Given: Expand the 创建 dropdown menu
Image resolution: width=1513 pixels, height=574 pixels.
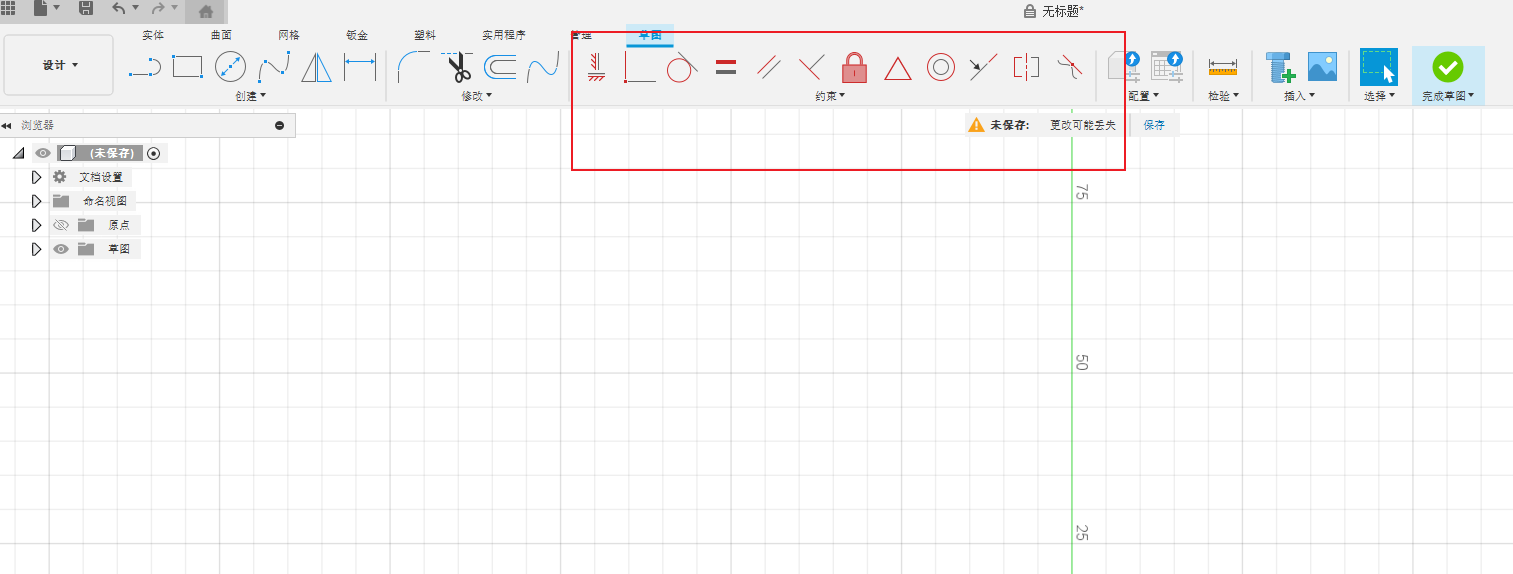Looking at the screenshot, I should pos(250,96).
